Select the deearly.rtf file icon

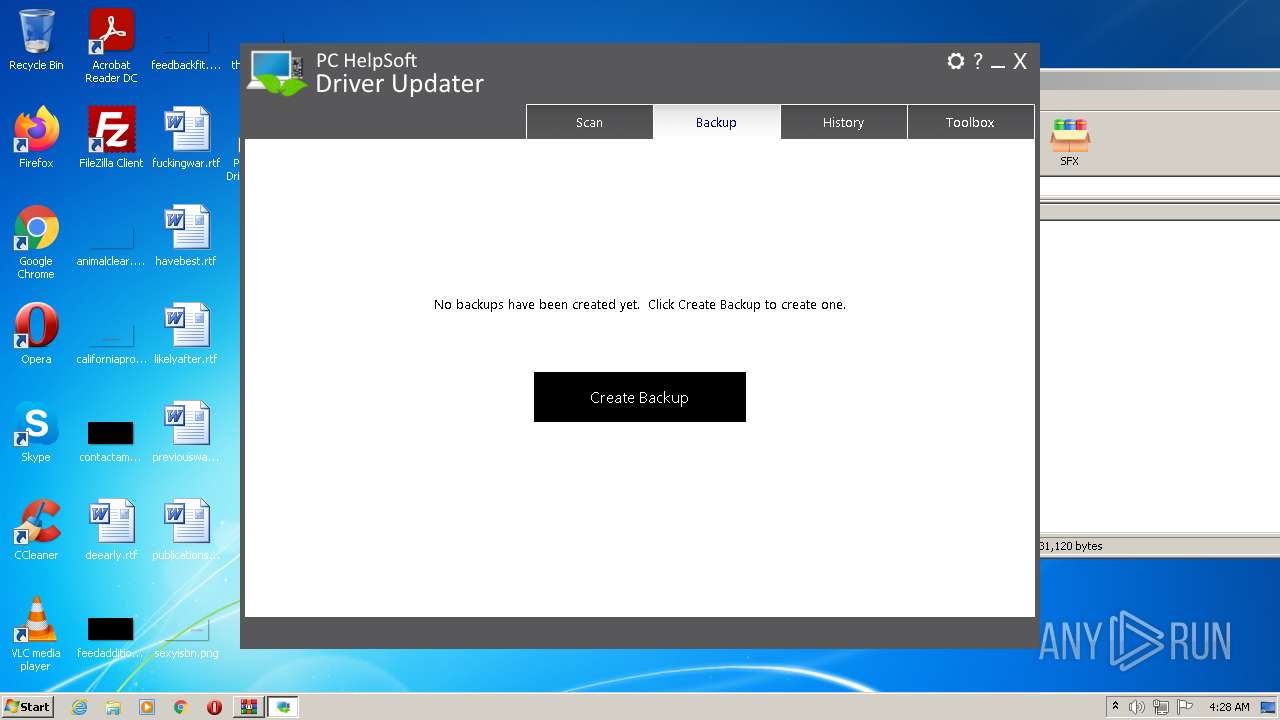pos(111,530)
